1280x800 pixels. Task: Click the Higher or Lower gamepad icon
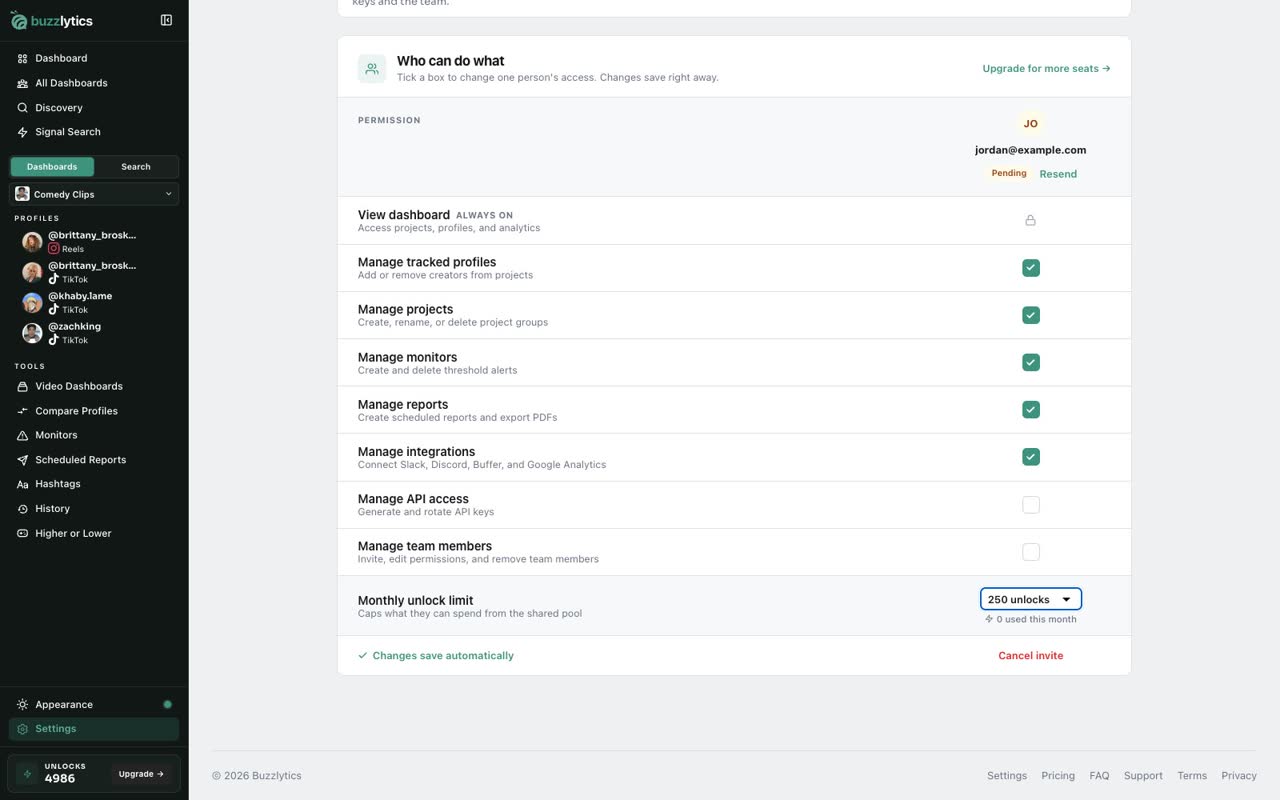(22, 534)
